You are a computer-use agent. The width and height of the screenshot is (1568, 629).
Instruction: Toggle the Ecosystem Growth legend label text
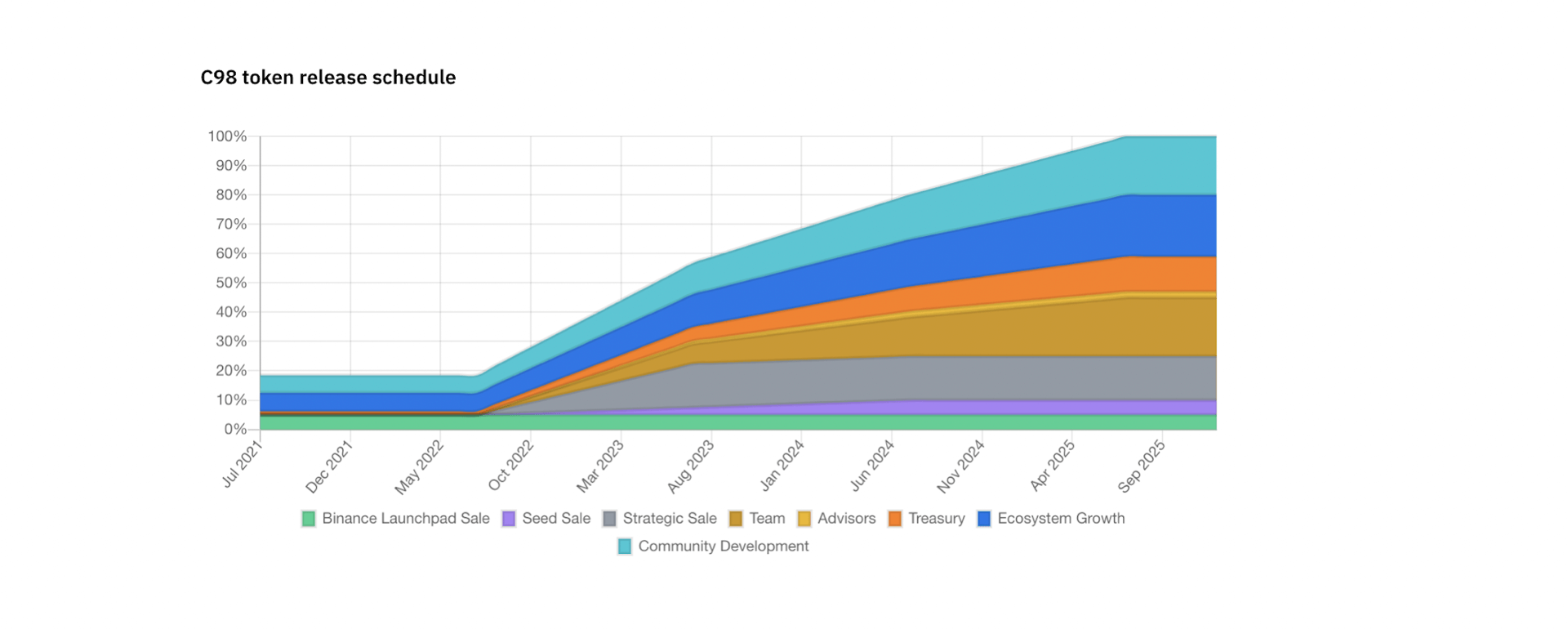point(1061,519)
